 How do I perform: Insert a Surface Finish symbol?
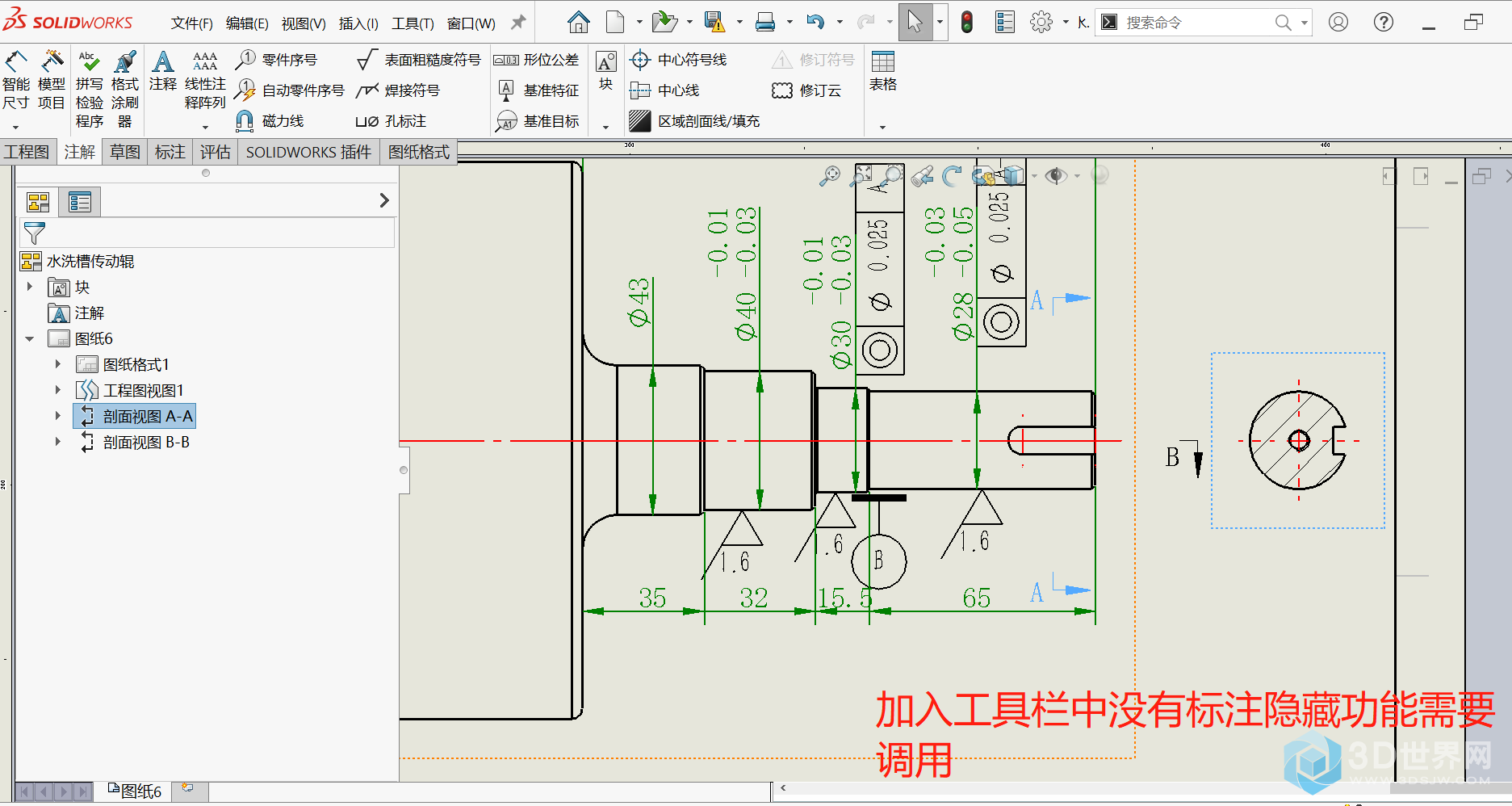tap(418, 60)
